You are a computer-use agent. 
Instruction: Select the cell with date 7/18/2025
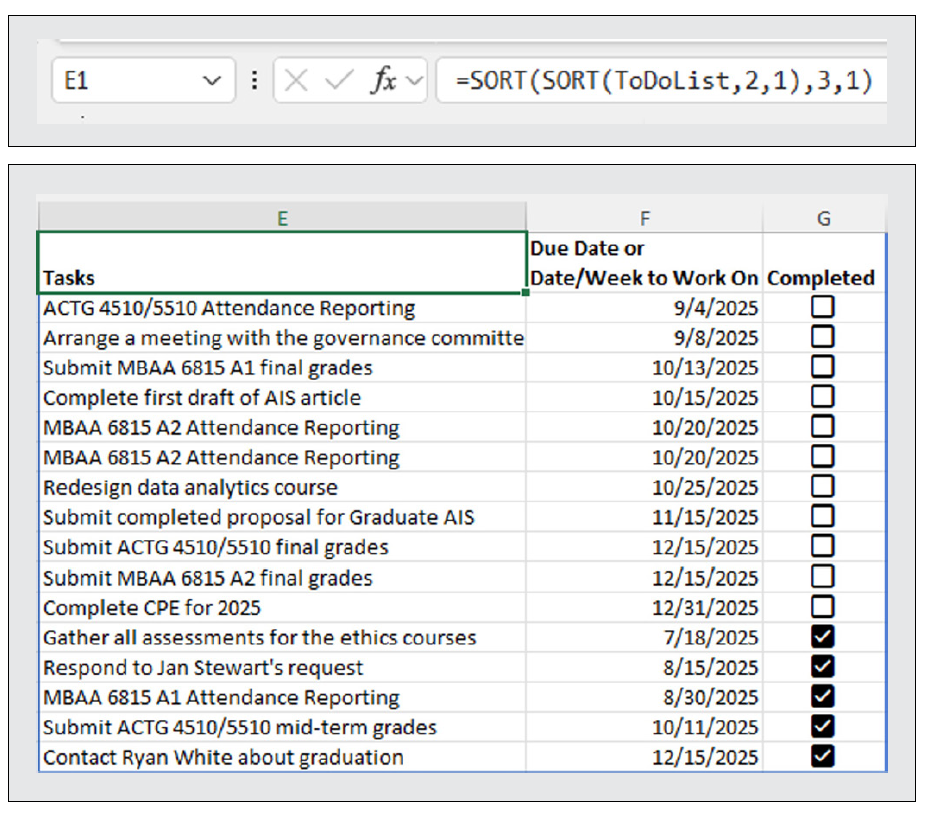click(x=644, y=637)
